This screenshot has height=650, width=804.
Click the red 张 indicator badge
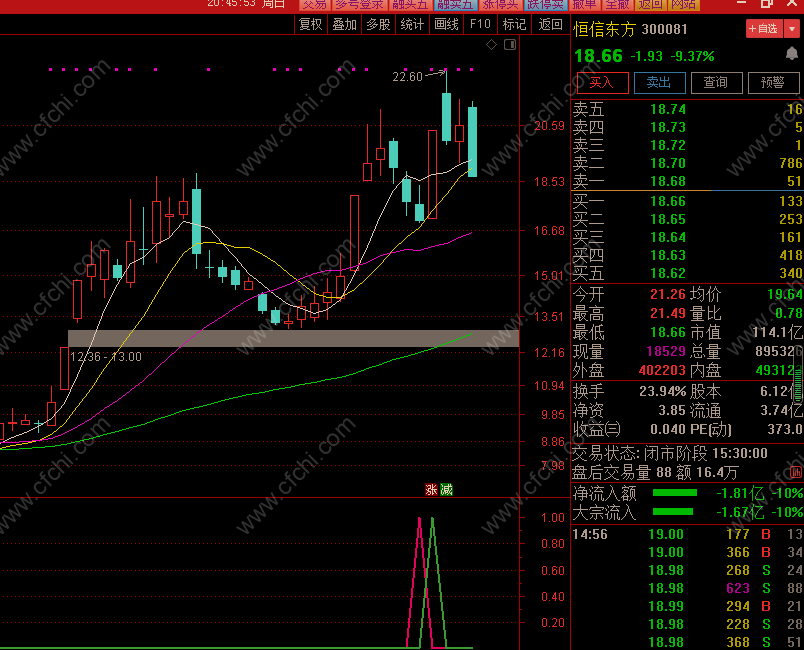431,490
